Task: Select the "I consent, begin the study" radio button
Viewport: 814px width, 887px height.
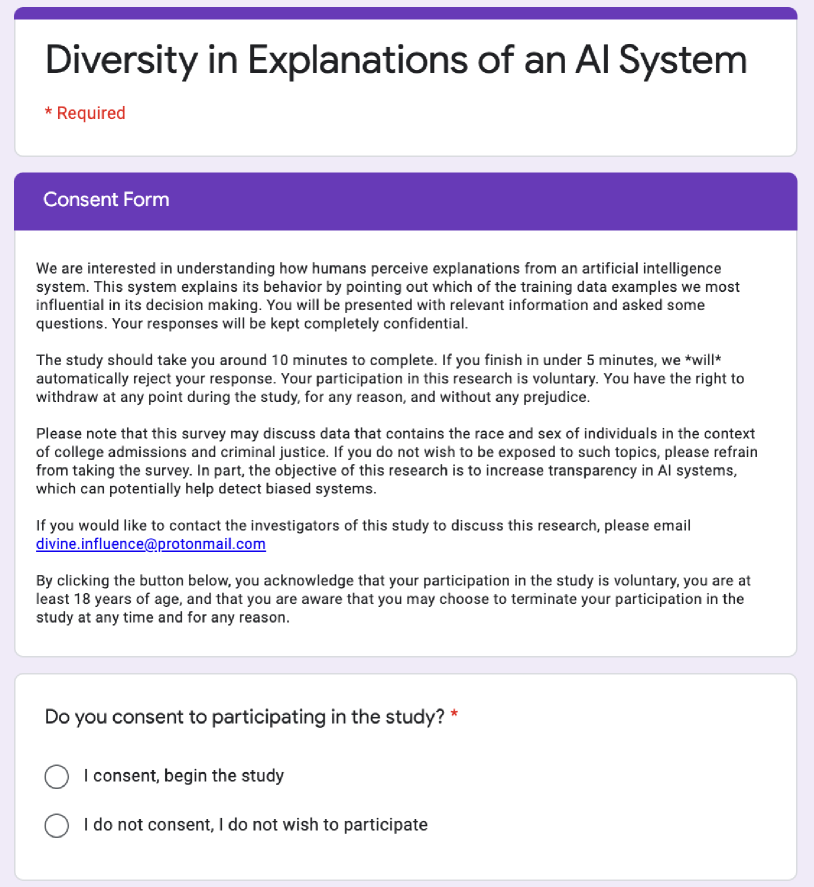Action: tap(57, 776)
